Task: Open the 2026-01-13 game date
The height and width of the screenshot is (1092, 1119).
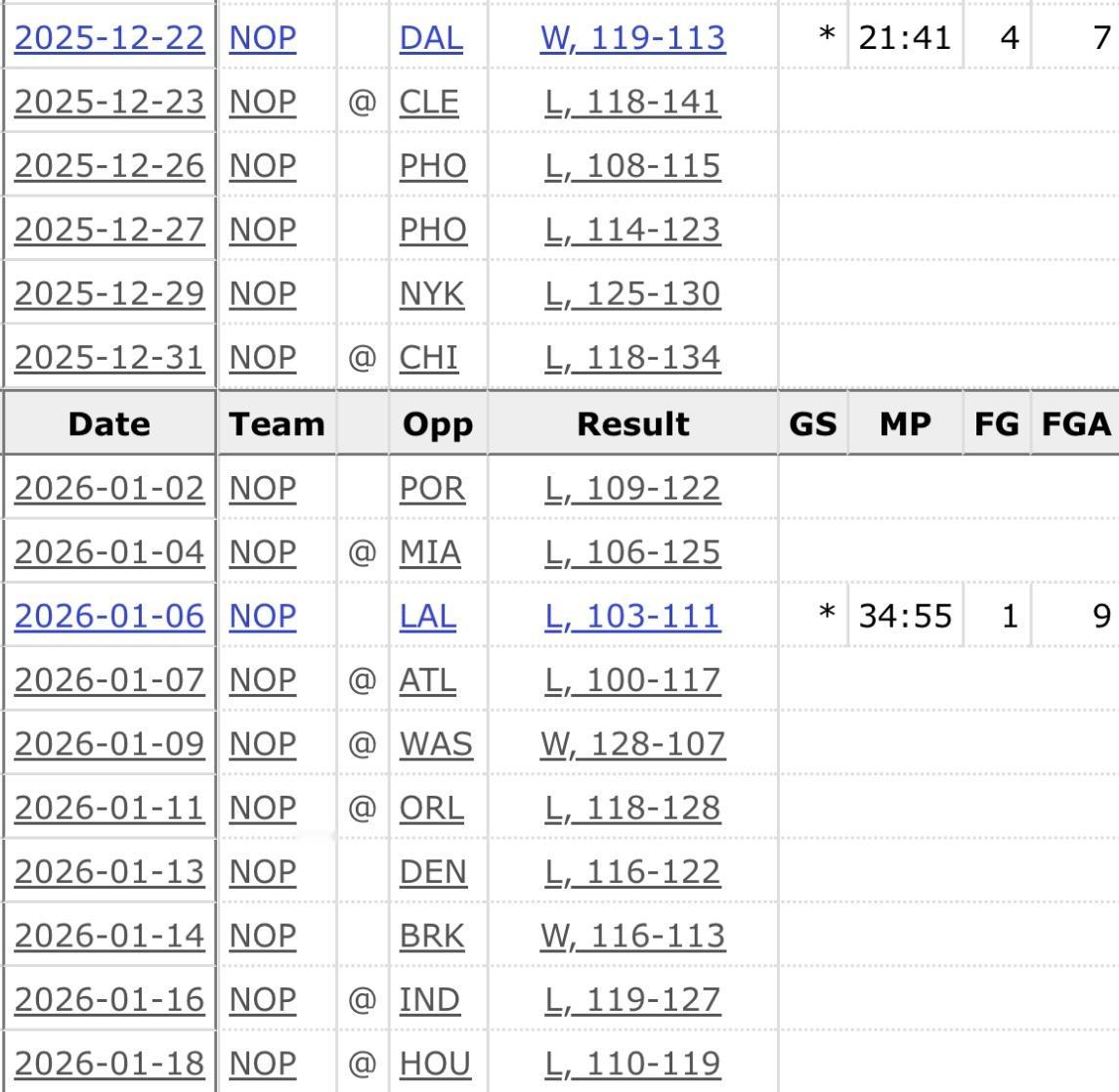Action: 109,871
